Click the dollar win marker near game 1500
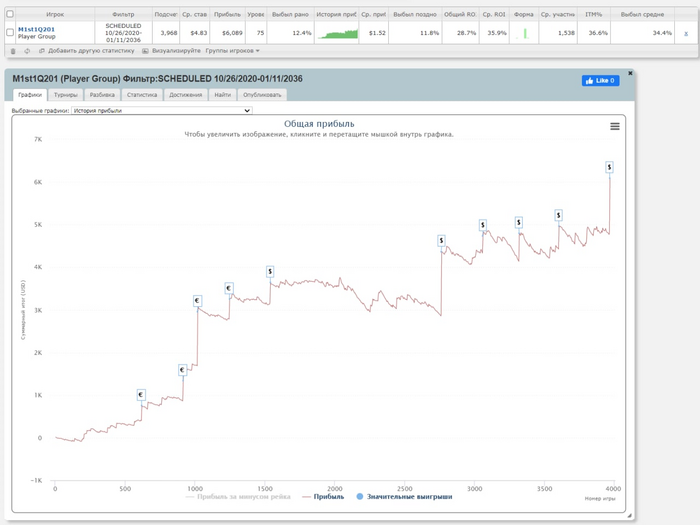Image resolution: width=700 pixels, height=525 pixels. click(x=270, y=271)
